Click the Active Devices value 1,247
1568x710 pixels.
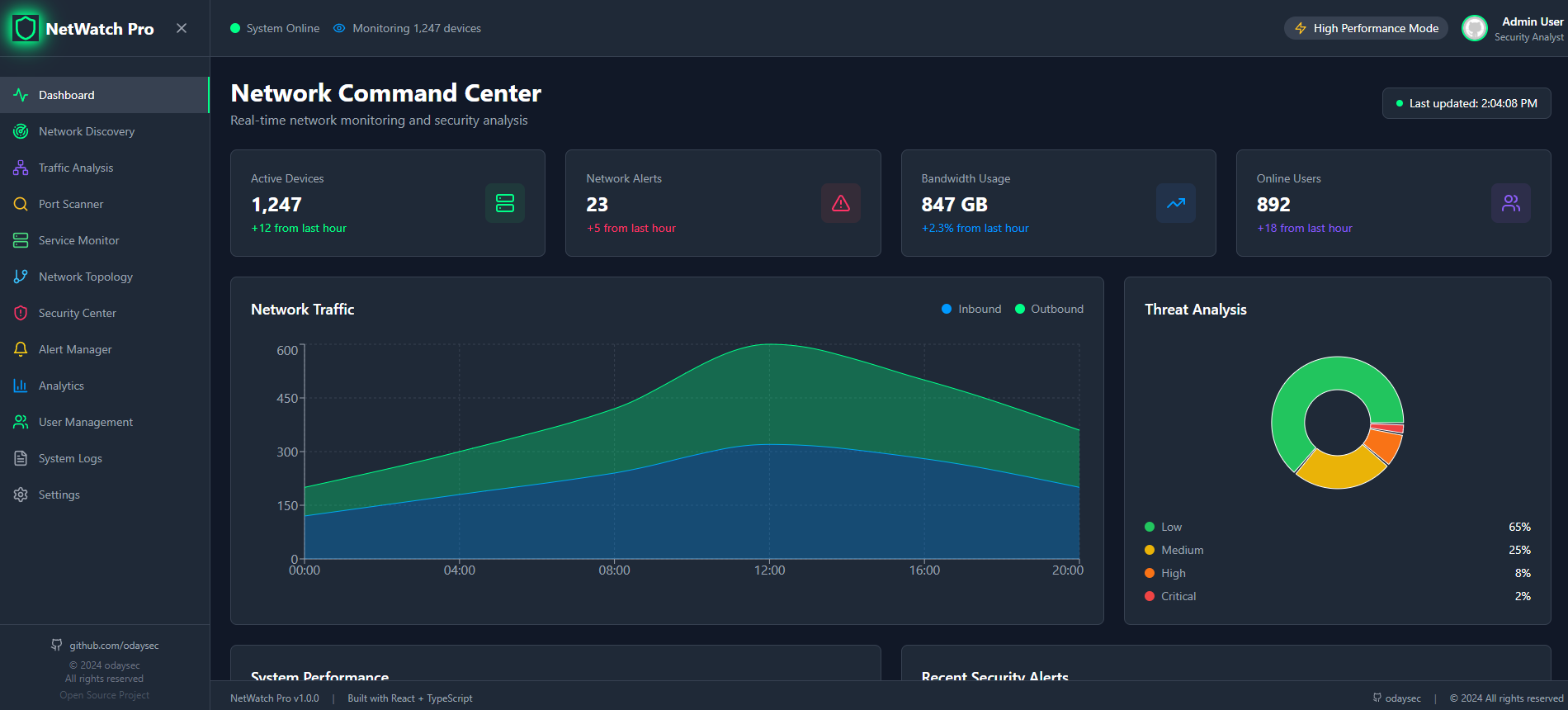click(x=276, y=205)
